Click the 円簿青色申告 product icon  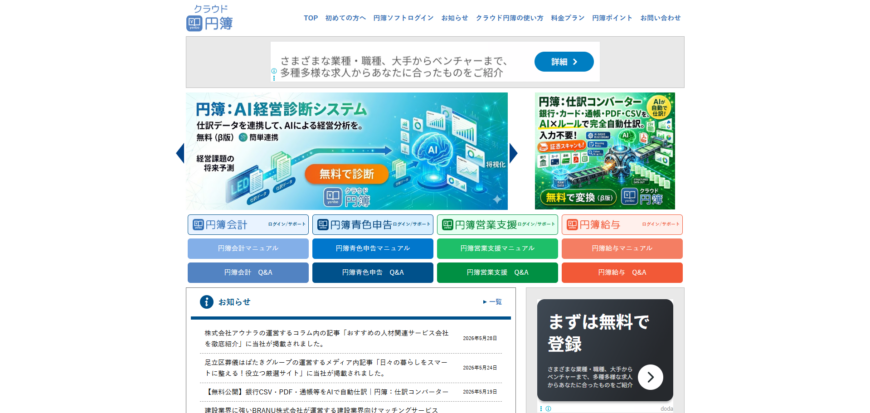323,225
